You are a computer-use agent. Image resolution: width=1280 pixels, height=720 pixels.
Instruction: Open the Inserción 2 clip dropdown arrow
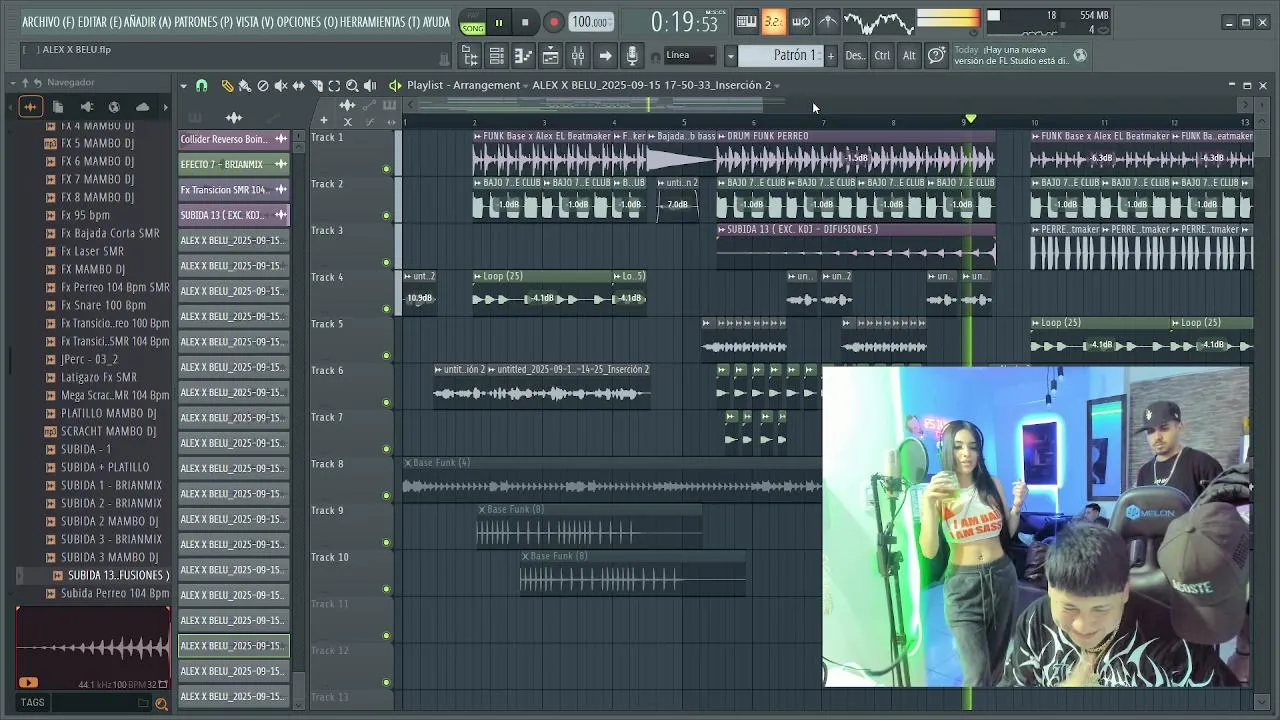pos(777,86)
